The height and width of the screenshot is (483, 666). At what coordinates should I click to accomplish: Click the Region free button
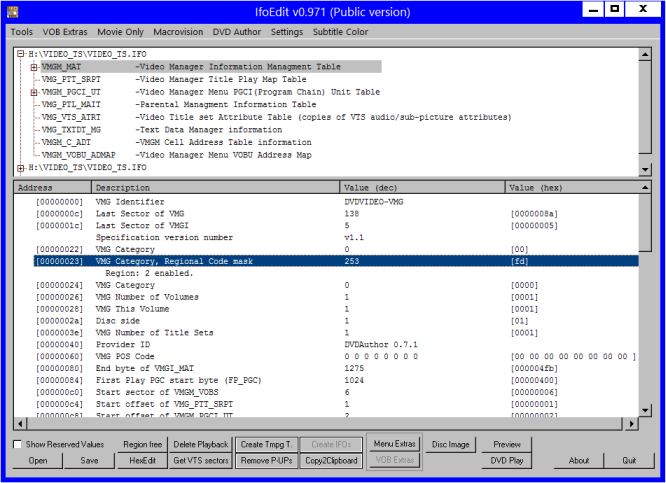[x=142, y=444]
